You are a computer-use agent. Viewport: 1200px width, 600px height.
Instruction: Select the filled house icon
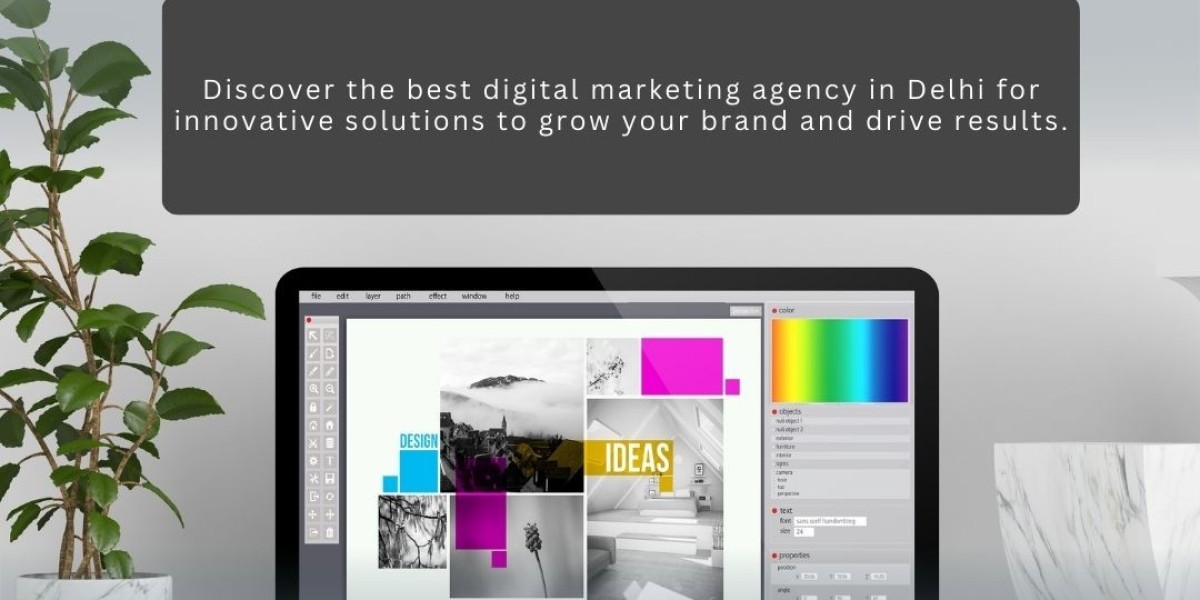pyautogui.click(x=329, y=425)
